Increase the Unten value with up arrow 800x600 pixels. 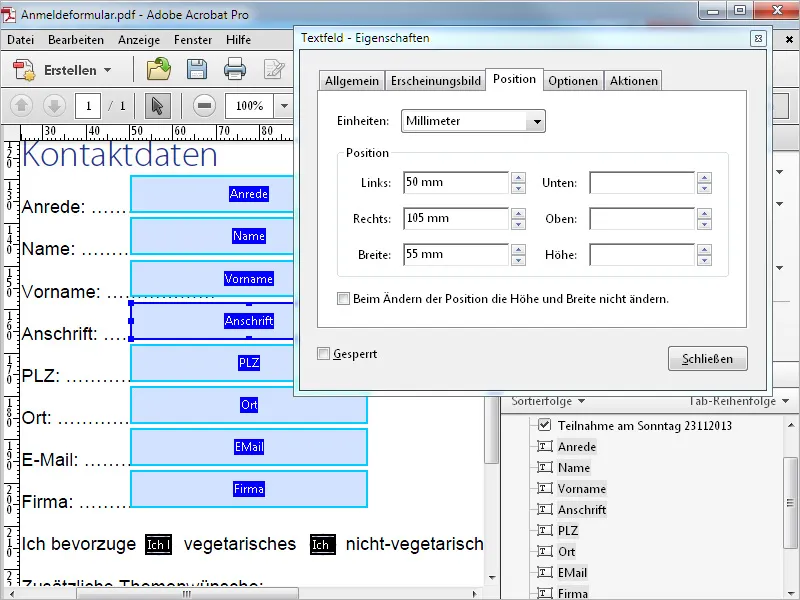pyautogui.click(x=705, y=178)
